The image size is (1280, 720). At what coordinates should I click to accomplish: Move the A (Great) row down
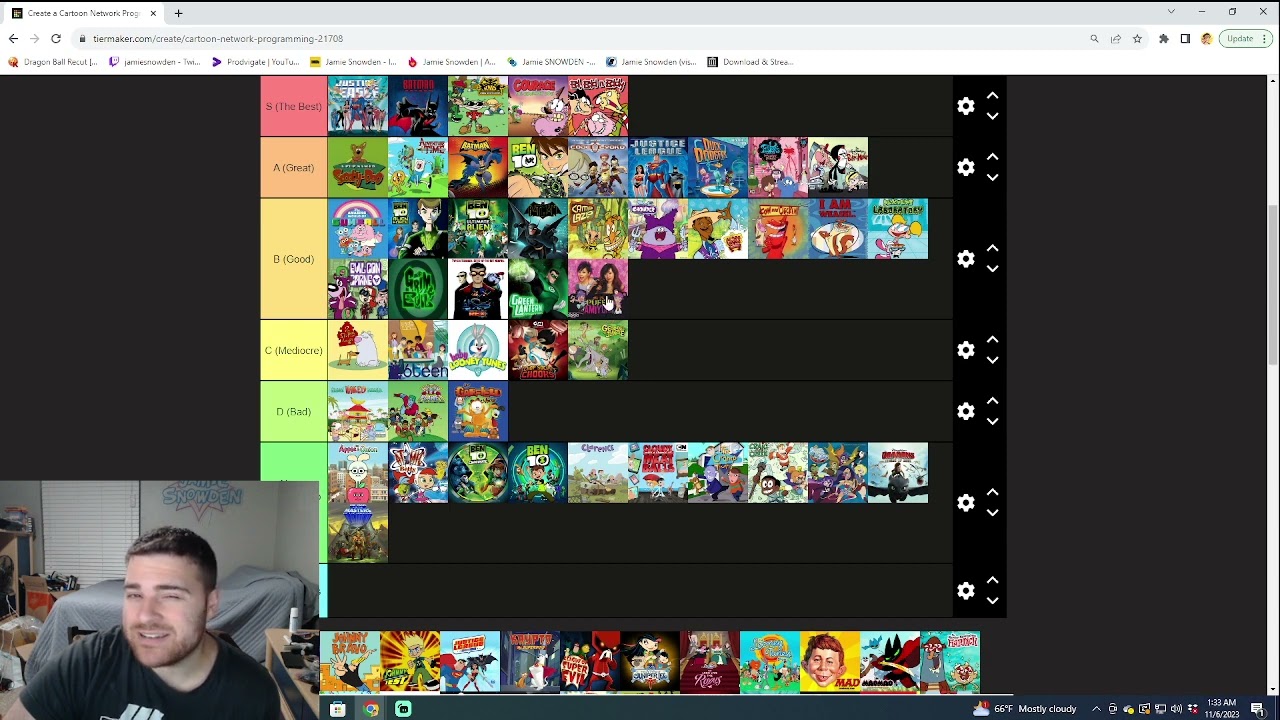[x=992, y=177]
